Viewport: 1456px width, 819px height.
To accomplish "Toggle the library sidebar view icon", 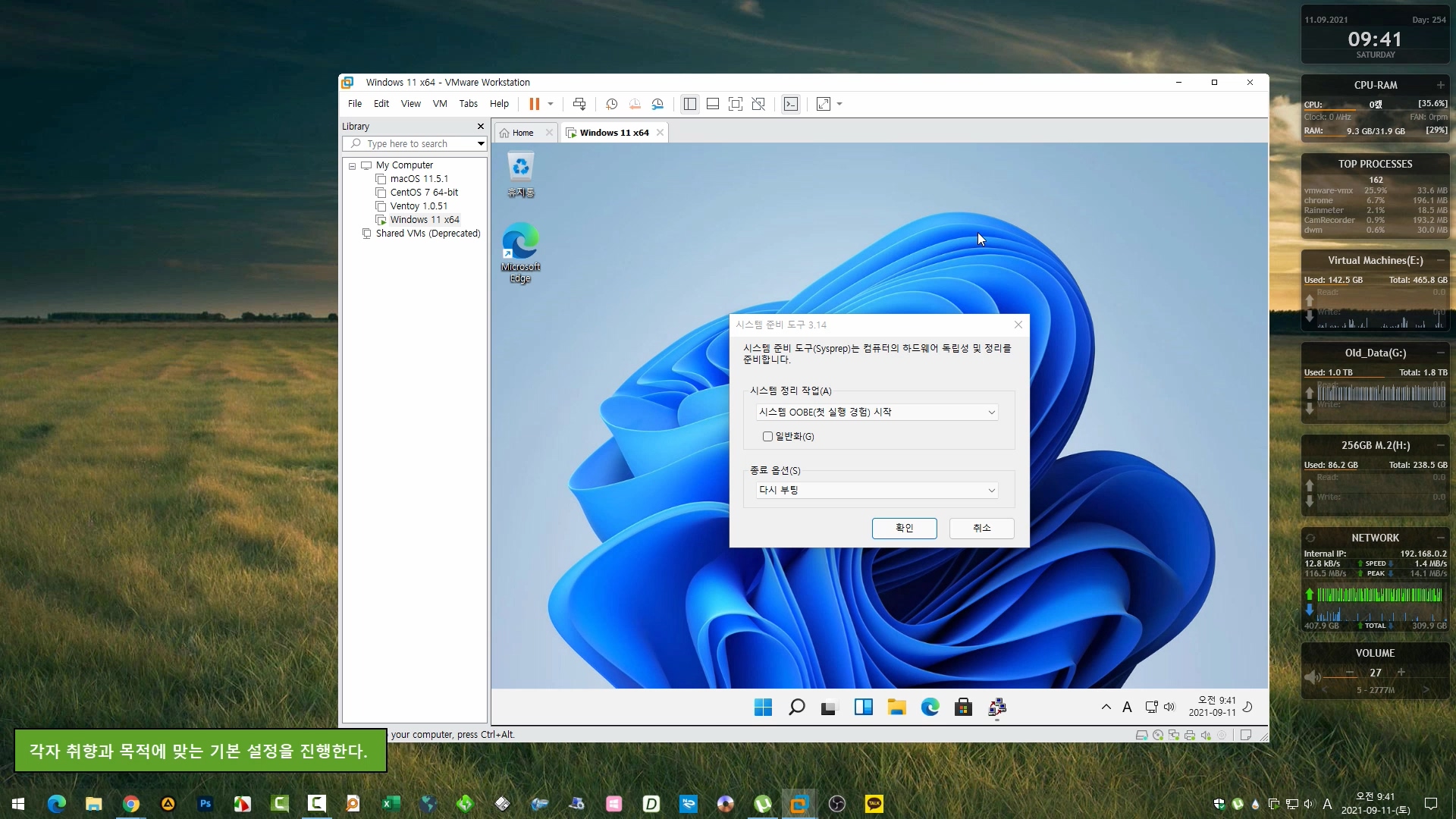I will click(689, 104).
